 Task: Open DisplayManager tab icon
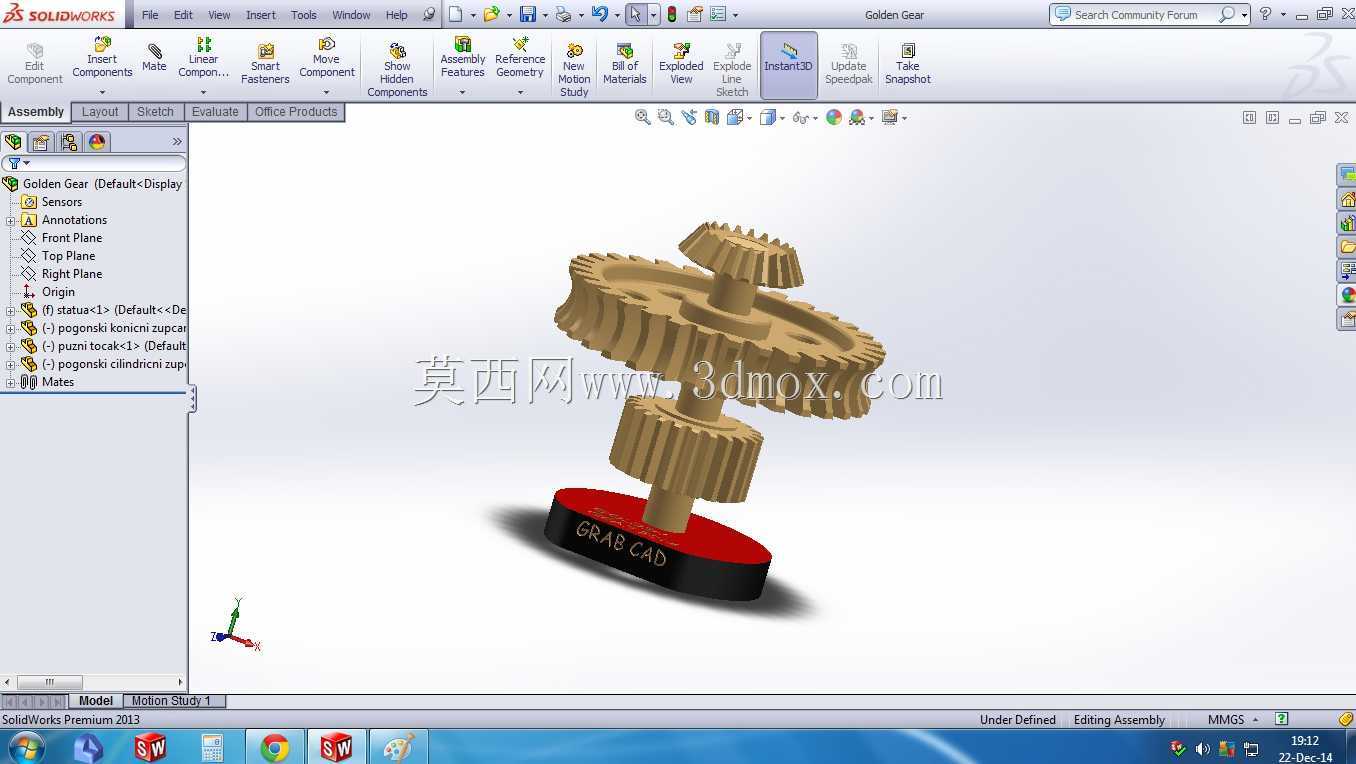97,142
